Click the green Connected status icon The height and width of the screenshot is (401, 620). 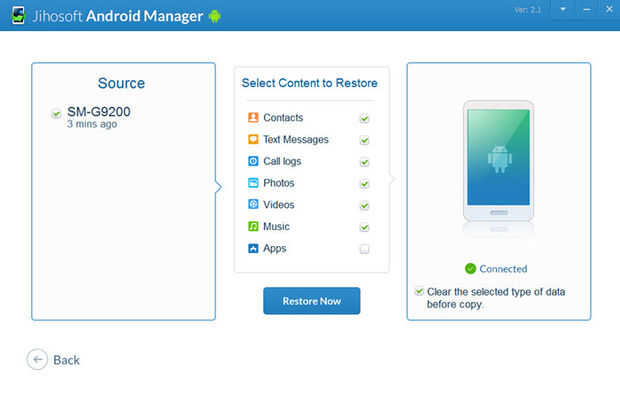tap(471, 269)
